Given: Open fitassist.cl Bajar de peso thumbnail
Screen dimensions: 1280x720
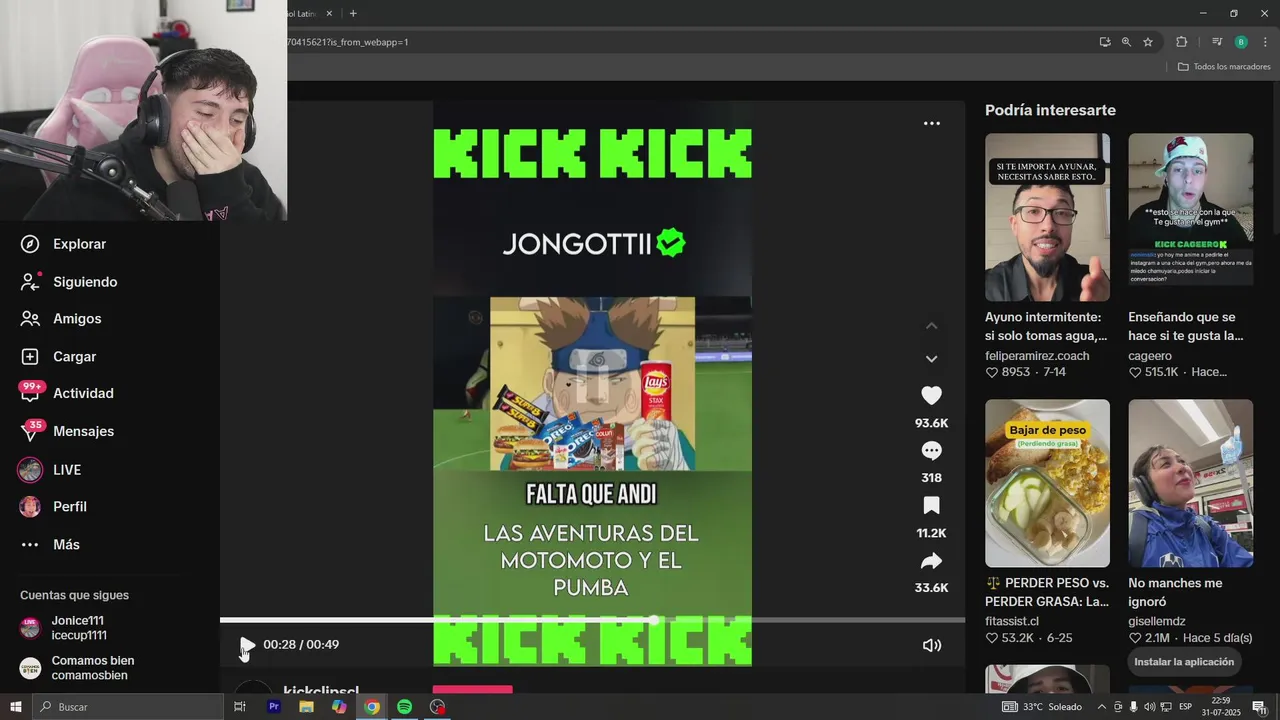Looking at the screenshot, I should click(1047, 483).
